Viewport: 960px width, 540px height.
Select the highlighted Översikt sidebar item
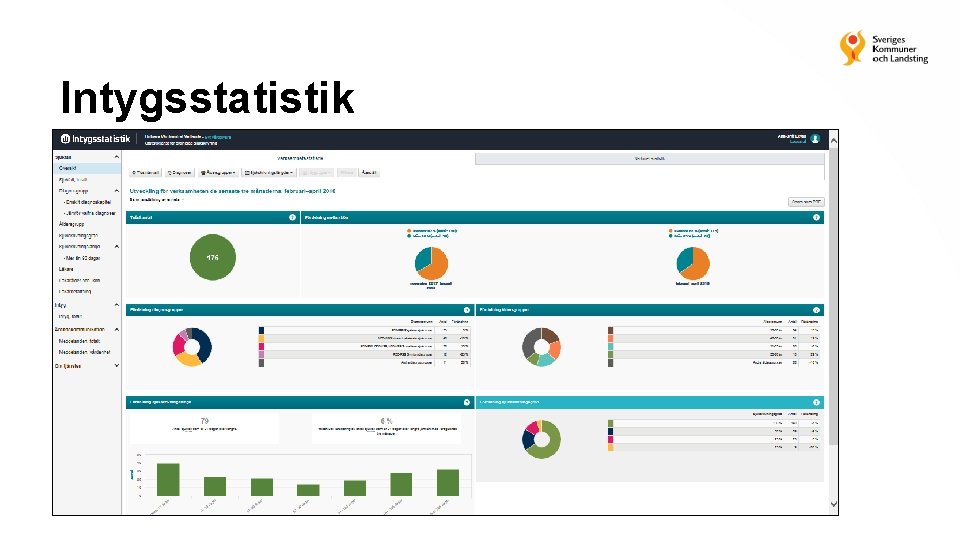pyautogui.click(x=87, y=168)
